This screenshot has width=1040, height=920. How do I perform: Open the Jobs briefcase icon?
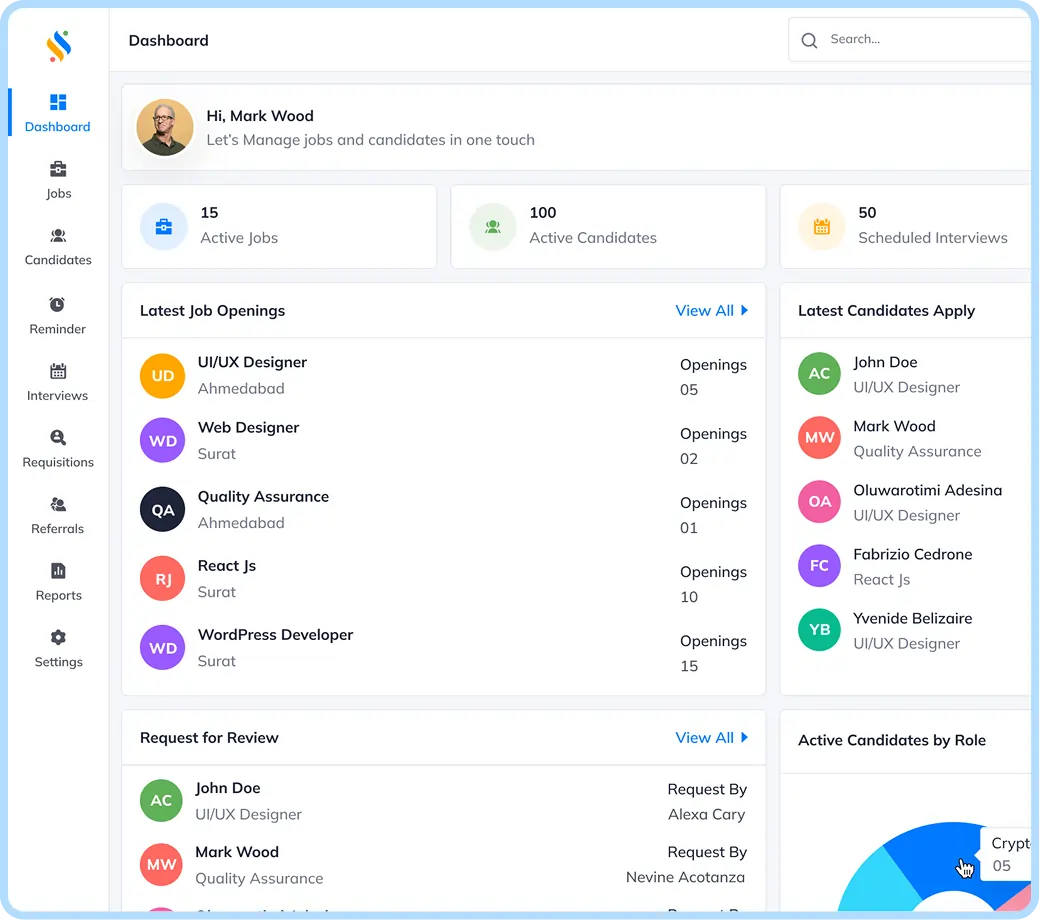58,169
